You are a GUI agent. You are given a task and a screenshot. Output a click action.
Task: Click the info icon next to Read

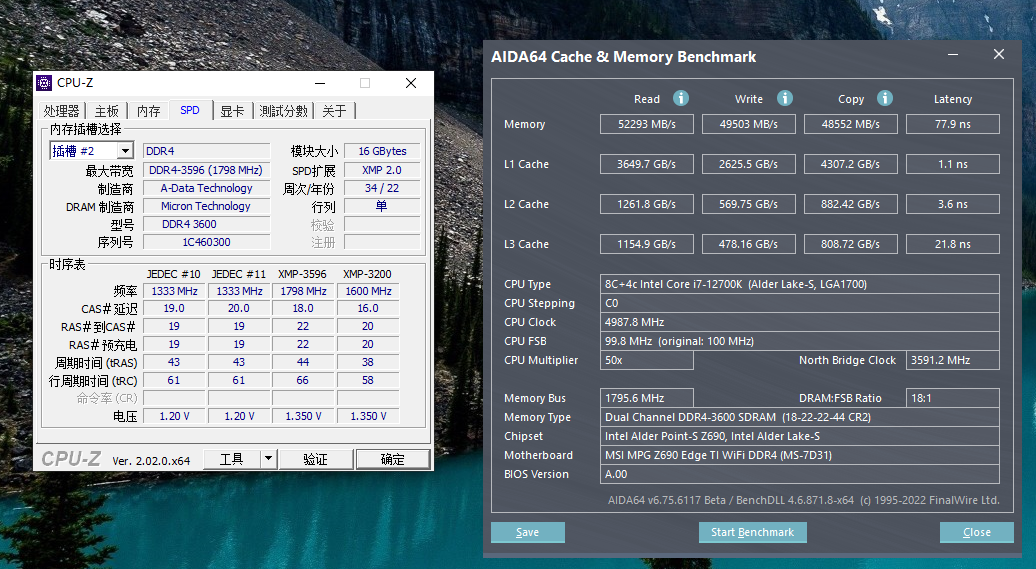[x=681, y=98]
